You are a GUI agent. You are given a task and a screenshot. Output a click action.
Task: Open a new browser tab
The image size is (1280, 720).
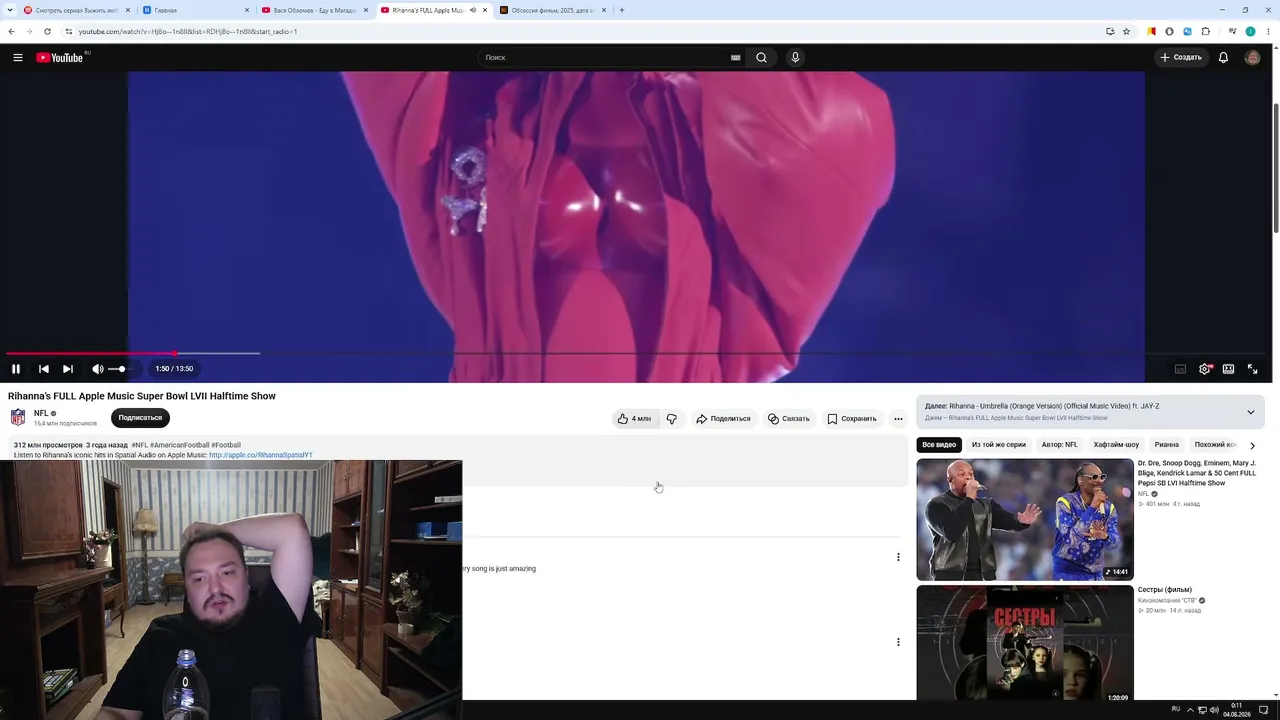click(621, 10)
